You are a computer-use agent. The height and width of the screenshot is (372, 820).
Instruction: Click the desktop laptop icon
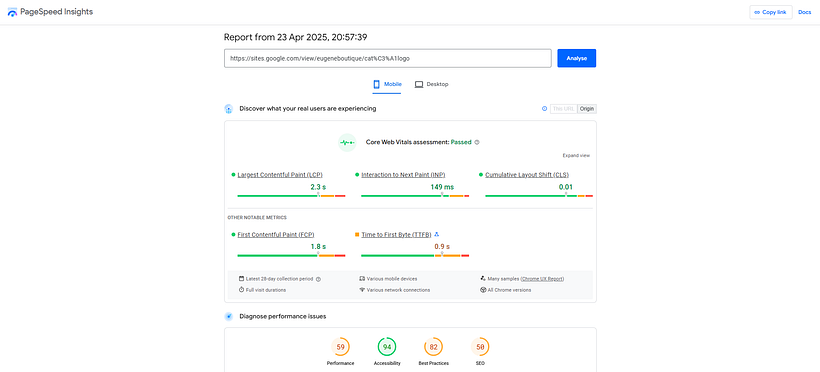point(419,84)
